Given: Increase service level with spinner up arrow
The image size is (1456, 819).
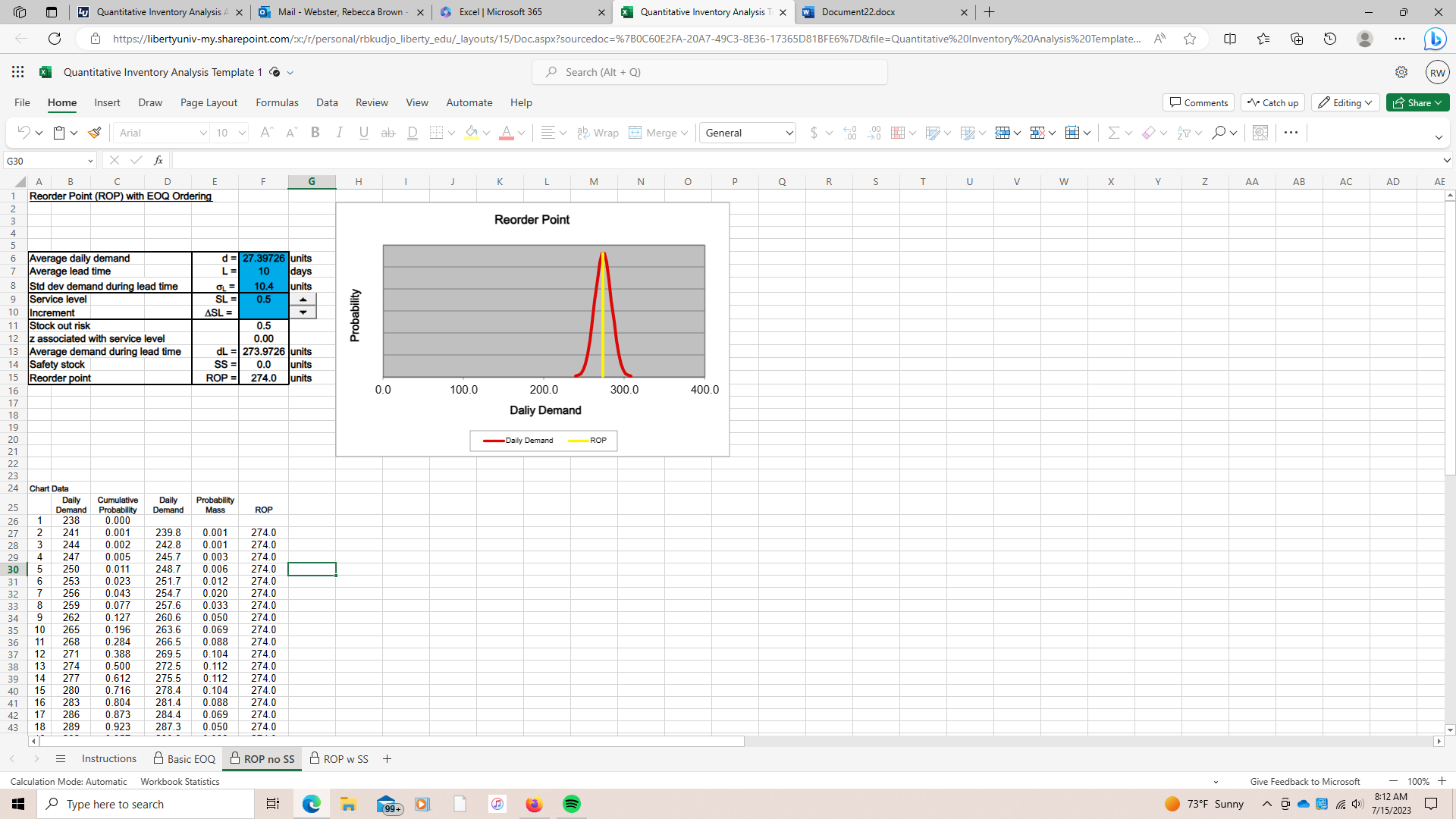Looking at the screenshot, I should point(303,300).
